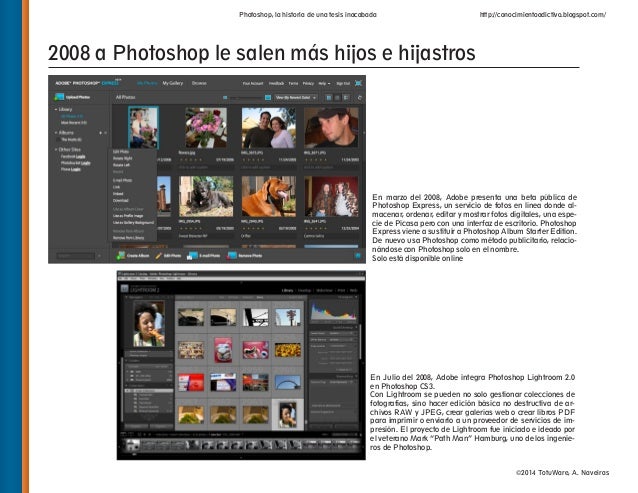The width and height of the screenshot is (638, 493).
Task: Click the refresh icon in Photoshop Express toolbar
Action: (x=359, y=98)
